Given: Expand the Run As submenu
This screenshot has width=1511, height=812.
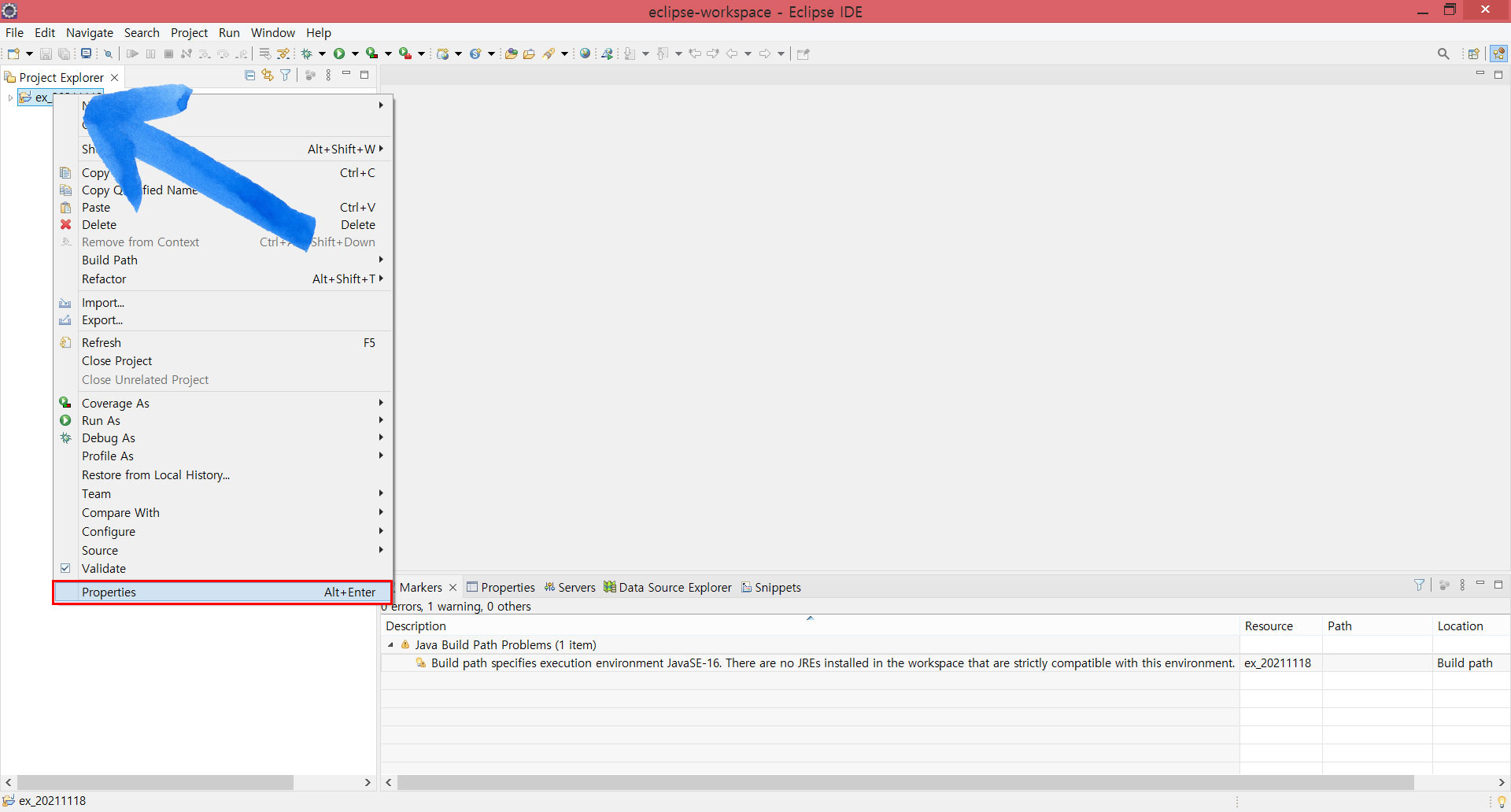Looking at the screenshot, I should pos(224,420).
